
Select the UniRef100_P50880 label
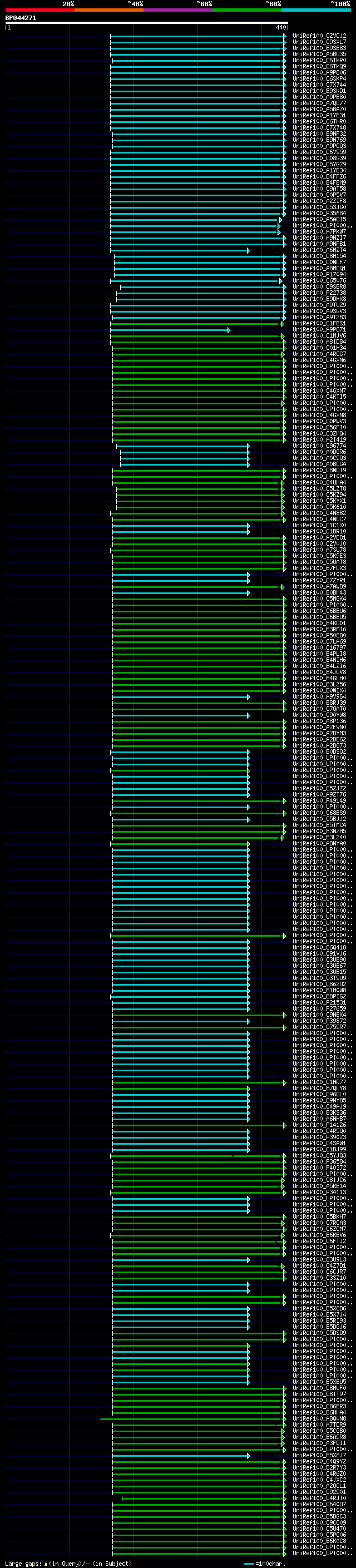click(319, 635)
